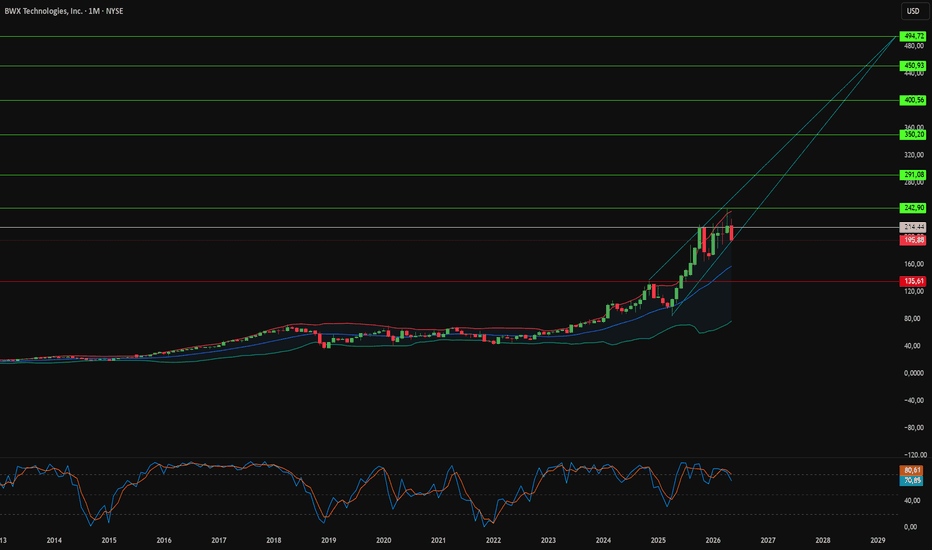Select the 450,93 green price label

(x=913, y=66)
